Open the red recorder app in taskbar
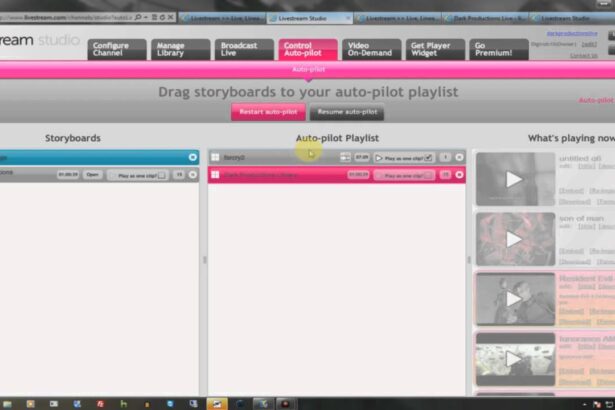The width and height of the screenshot is (615, 410). click(x=285, y=404)
